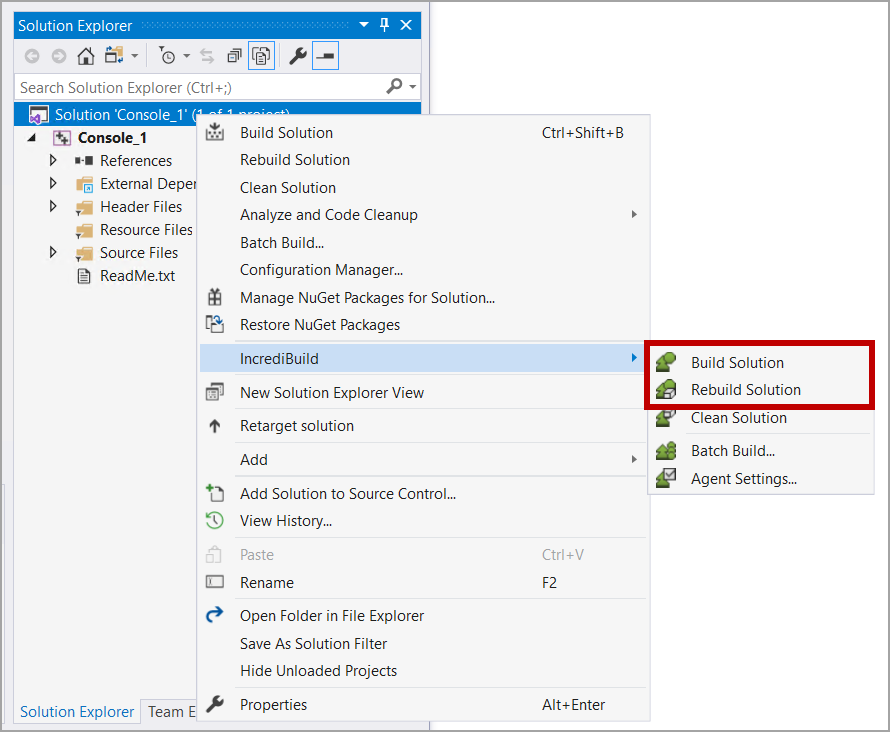Viewport: 890px width, 732px height.
Task: Click the Home icon in Solution Explorer toolbar
Action: coord(86,56)
